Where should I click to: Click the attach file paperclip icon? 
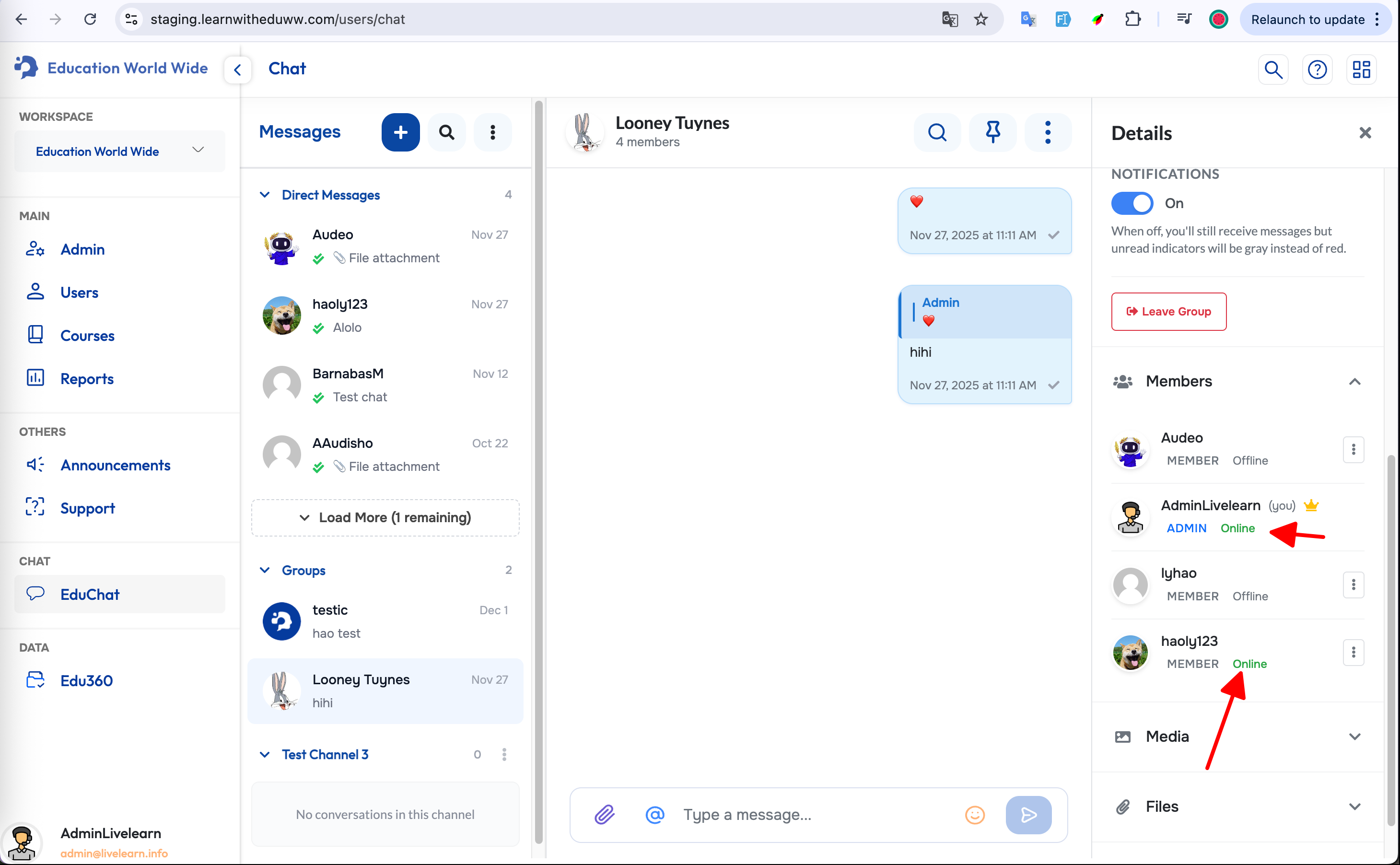[x=605, y=814]
